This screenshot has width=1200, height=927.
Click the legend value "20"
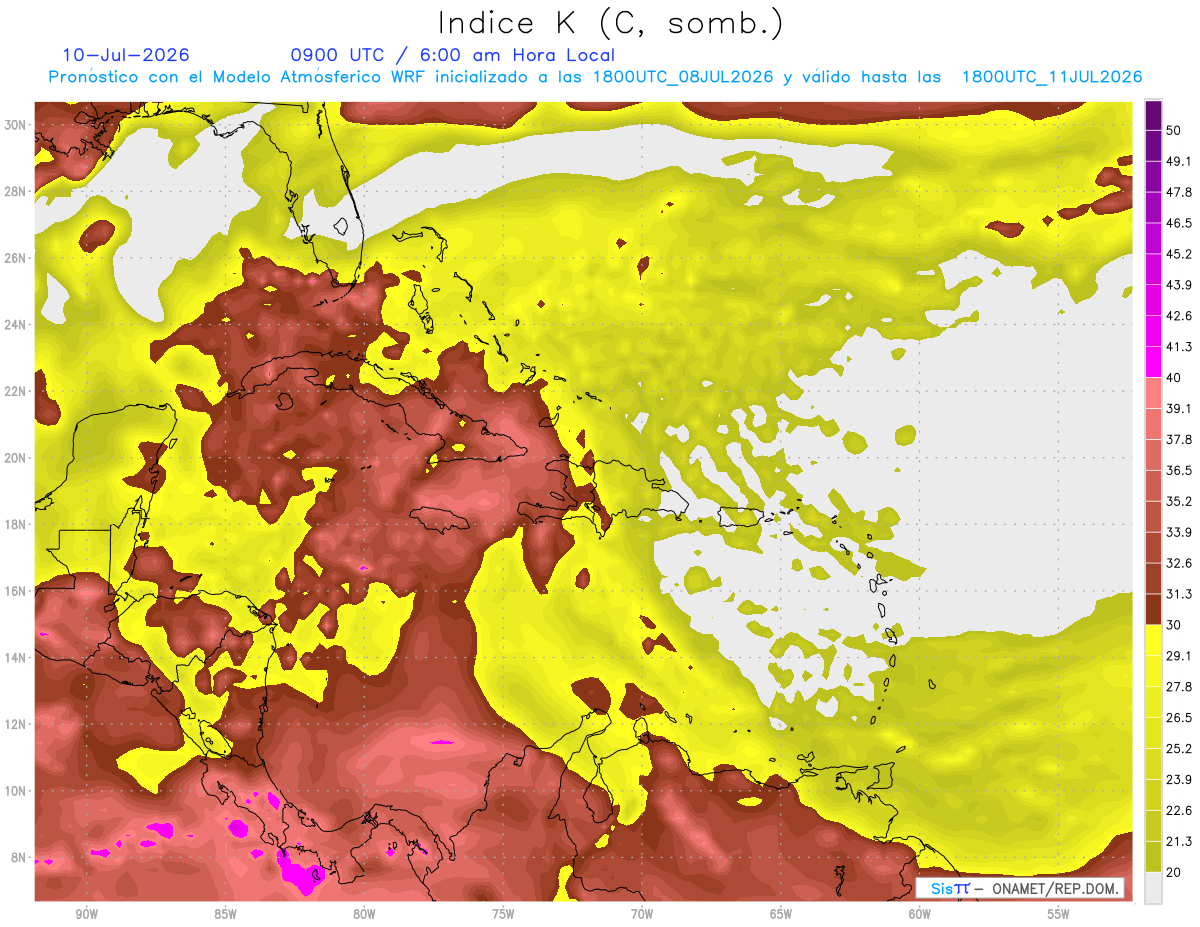click(x=1174, y=873)
